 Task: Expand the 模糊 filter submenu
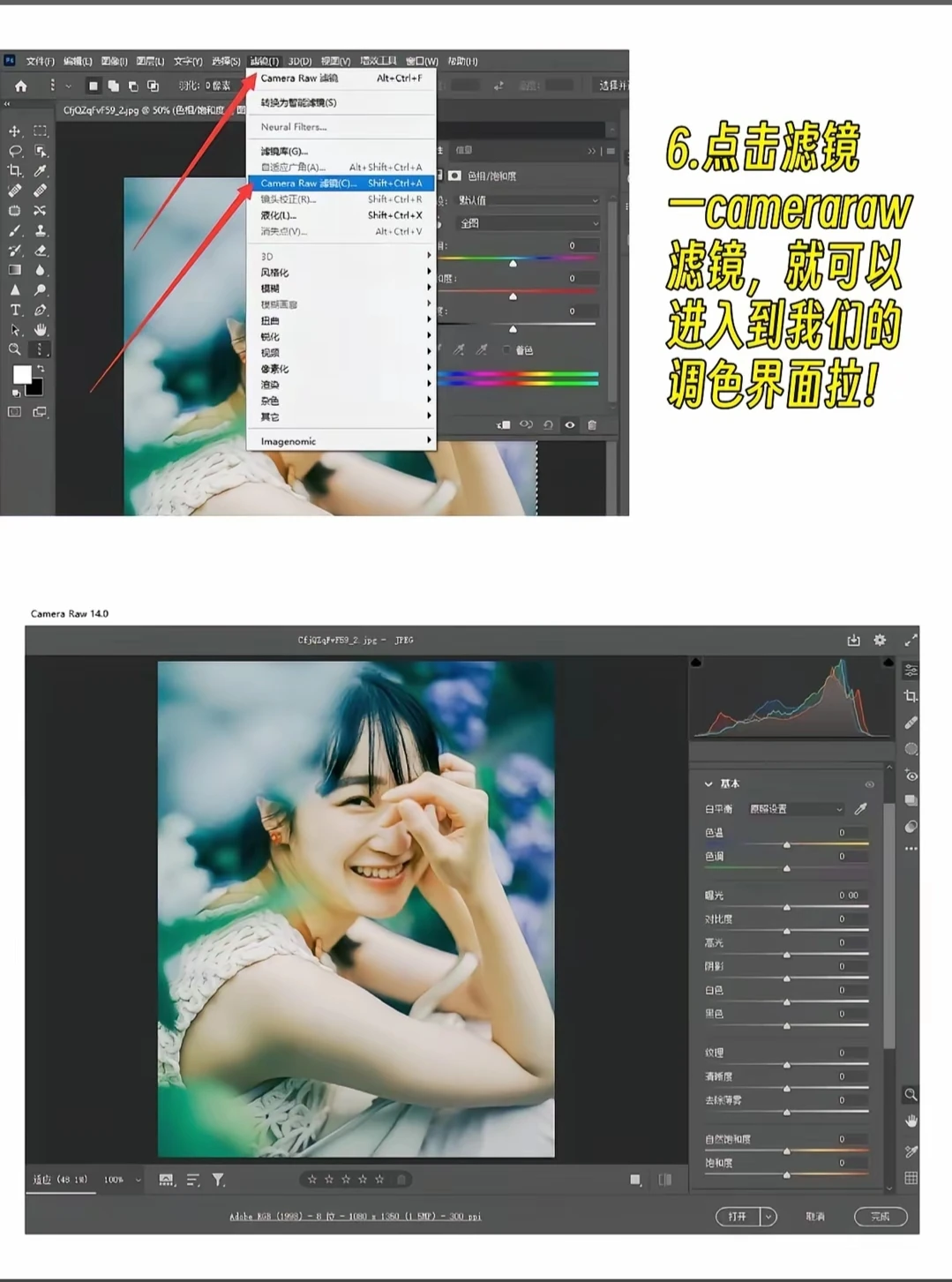(x=341, y=289)
